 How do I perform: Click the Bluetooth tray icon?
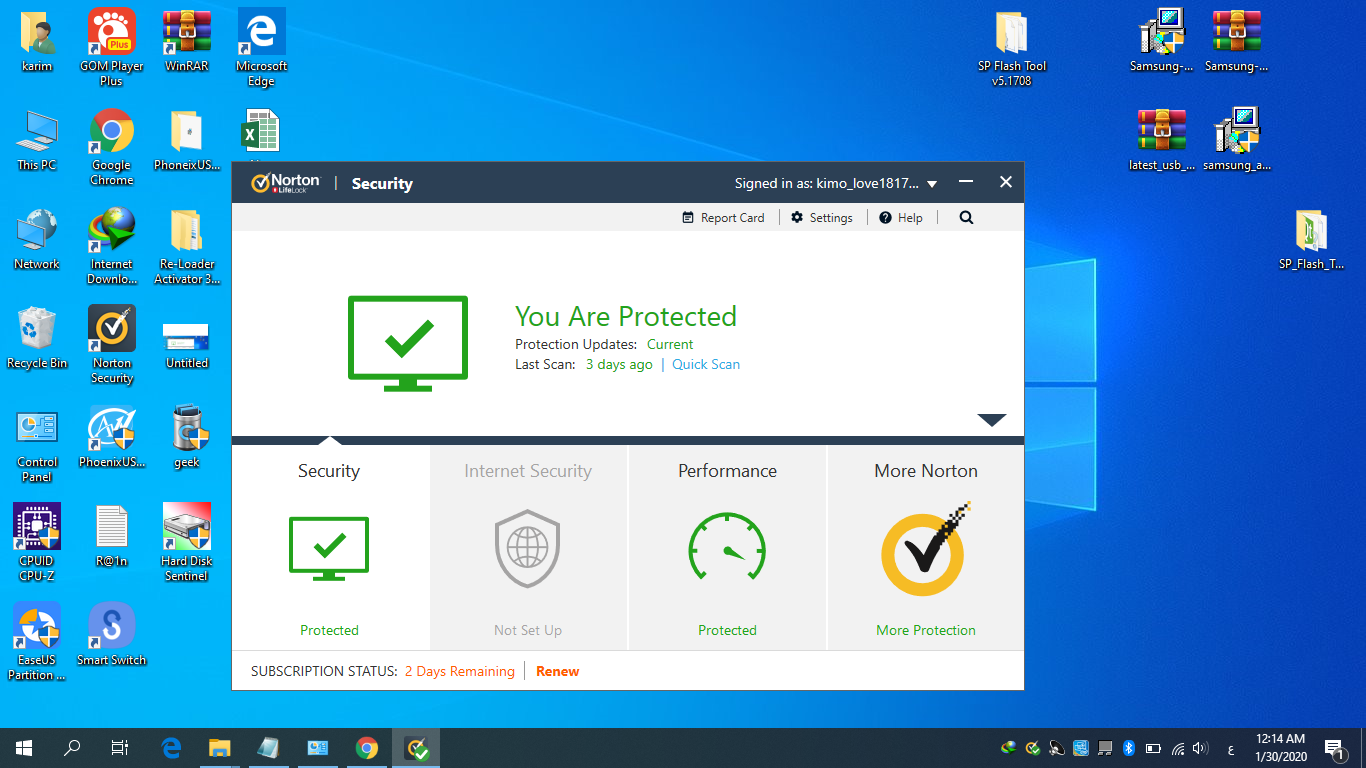tap(1129, 748)
